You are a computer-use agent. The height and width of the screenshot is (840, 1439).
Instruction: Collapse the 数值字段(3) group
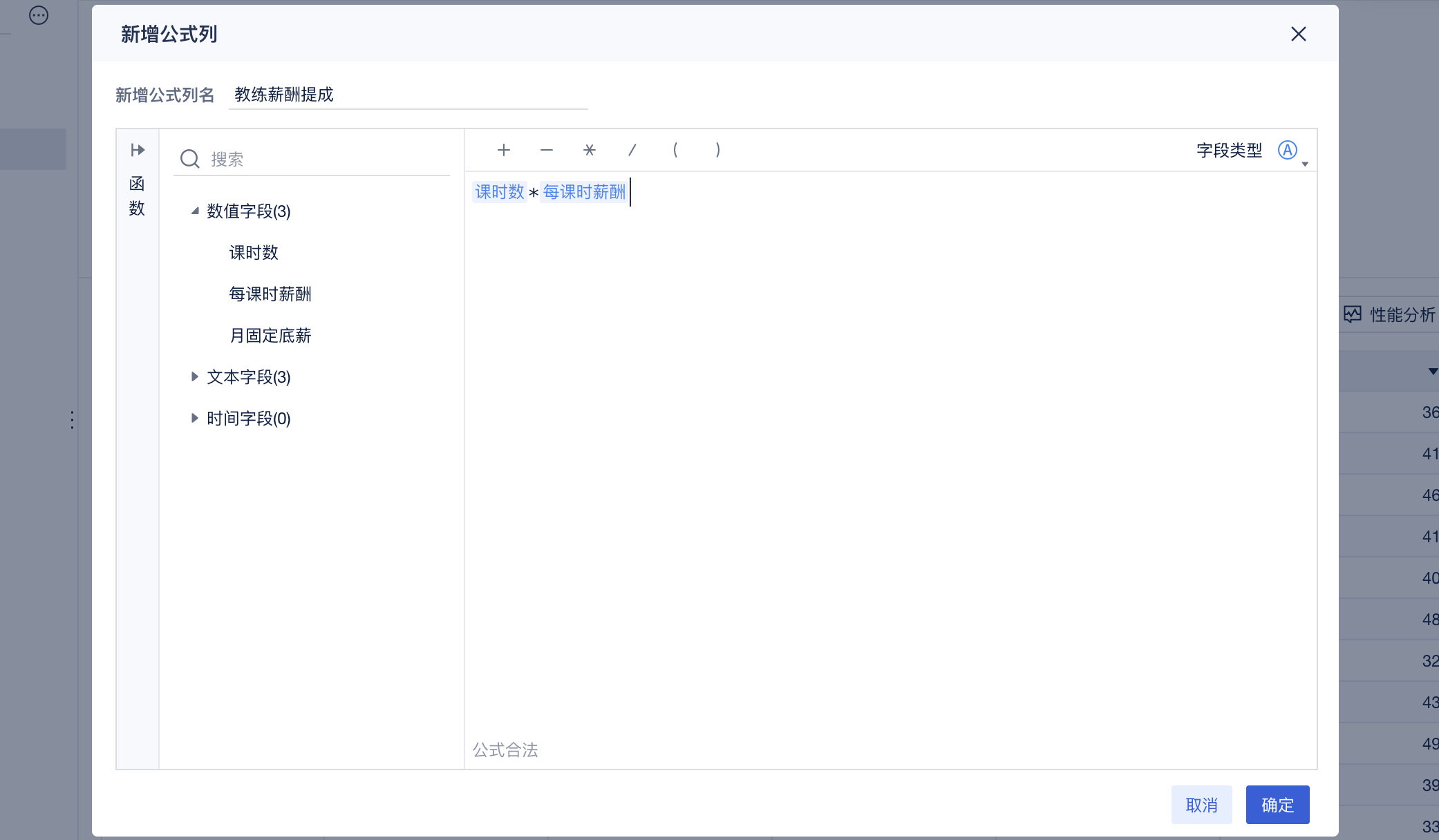[x=195, y=211]
